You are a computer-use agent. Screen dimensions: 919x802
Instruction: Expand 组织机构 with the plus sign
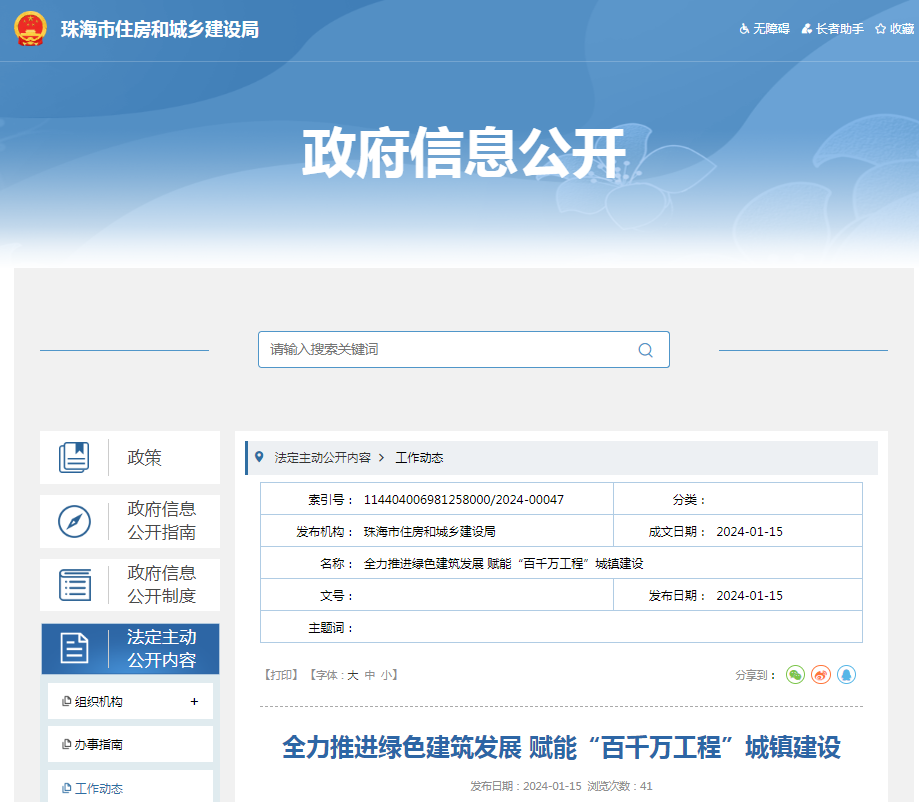point(194,701)
